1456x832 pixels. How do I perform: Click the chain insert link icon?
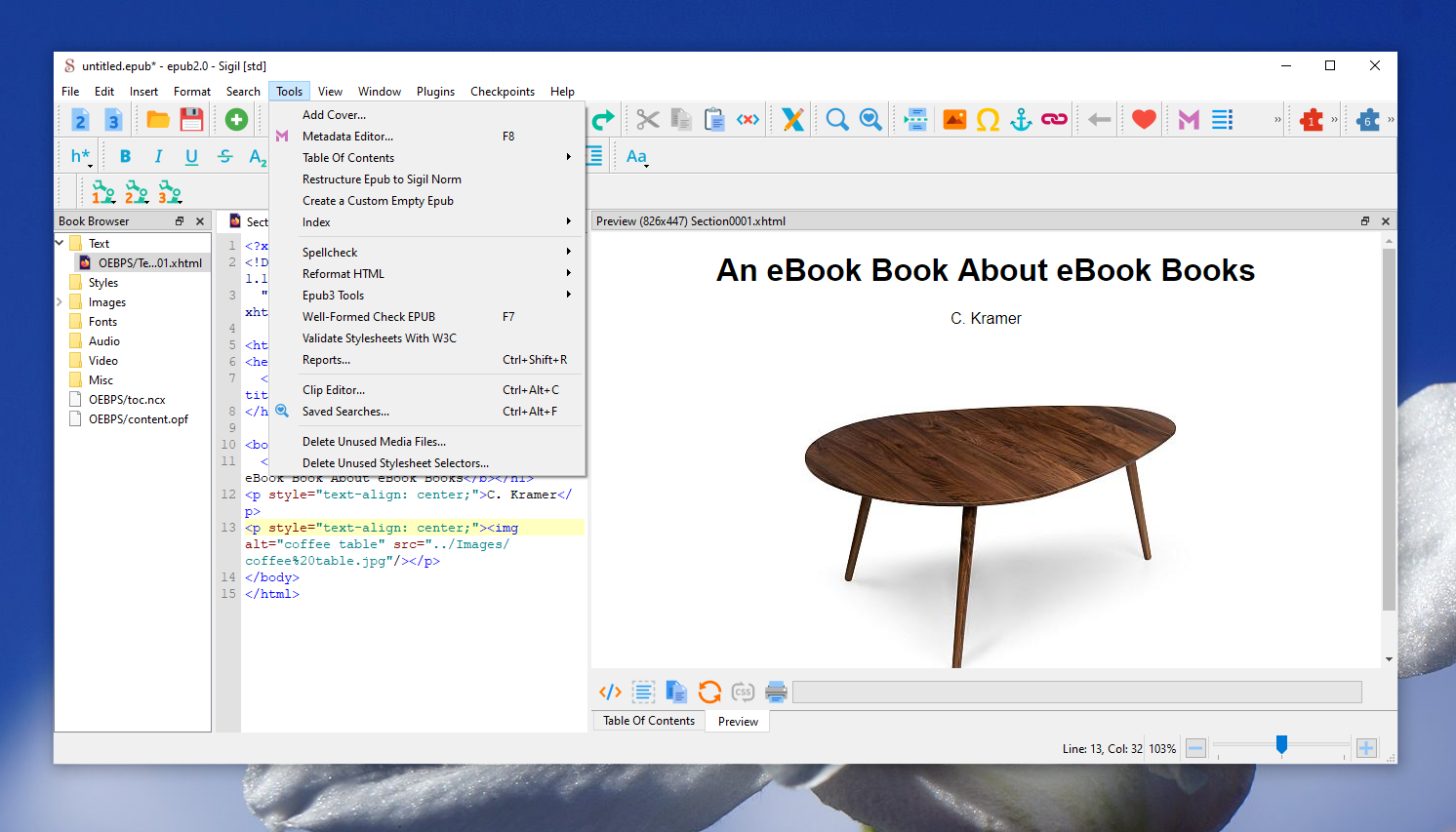[x=1054, y=120]
